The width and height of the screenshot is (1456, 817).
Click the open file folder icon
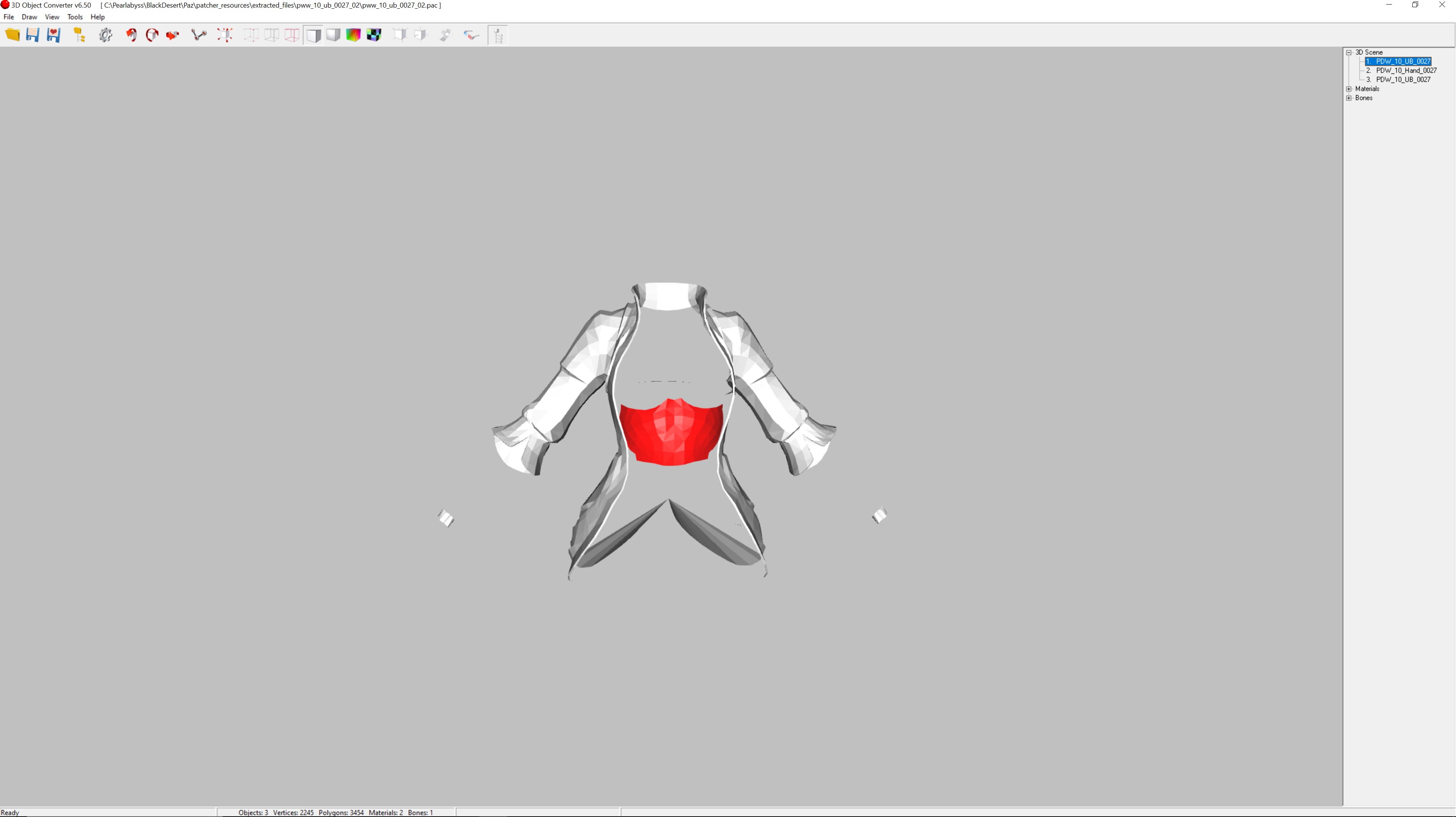click(x=13, y=35)
